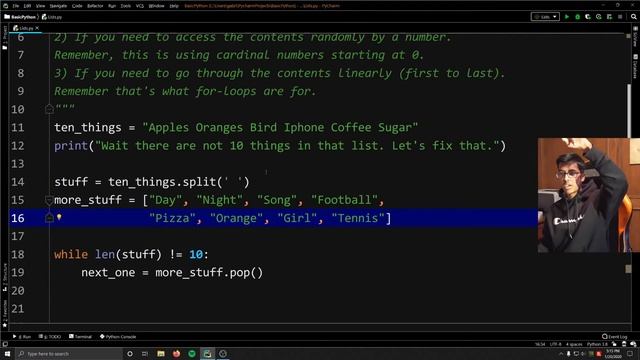Image resolution: width=640 pixels, height=360 pixels.
Task: Open Task View on the taskbar
Action: click(x=145, y=354)
